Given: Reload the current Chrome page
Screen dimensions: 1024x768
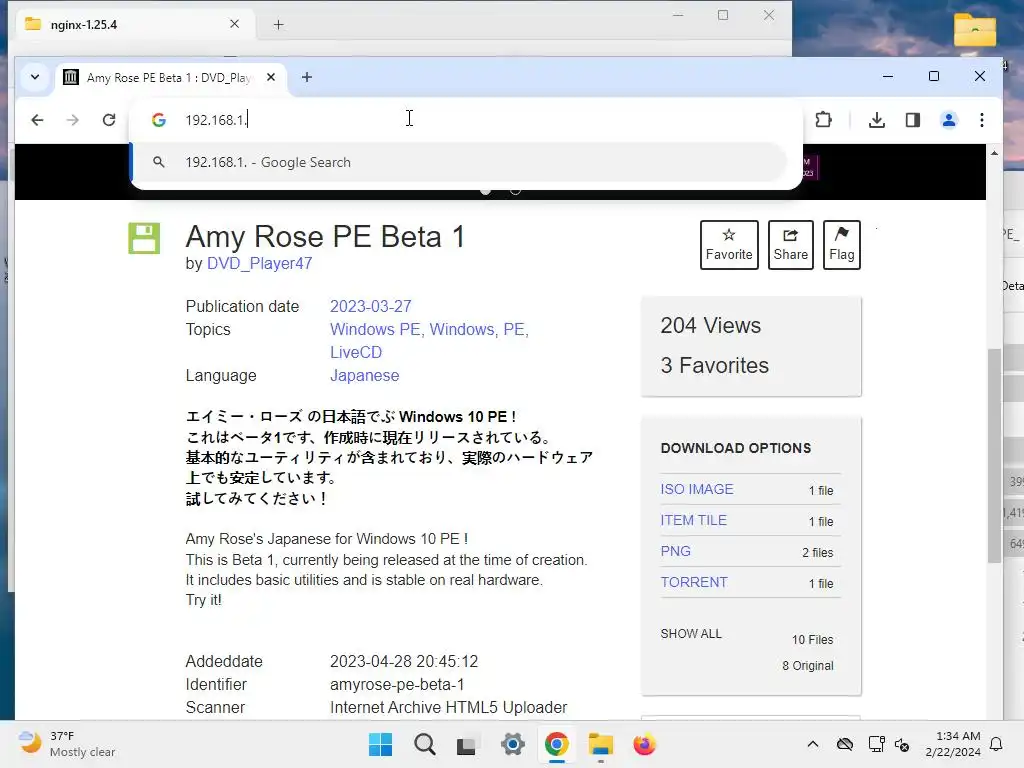Looking at the screenshot, I should click(109, 120).
